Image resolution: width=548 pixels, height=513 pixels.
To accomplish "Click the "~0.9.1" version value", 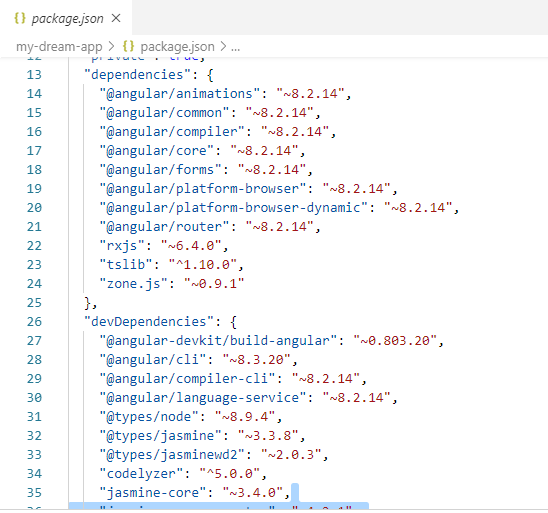I will pyautogui.click(x=214, y=283).
